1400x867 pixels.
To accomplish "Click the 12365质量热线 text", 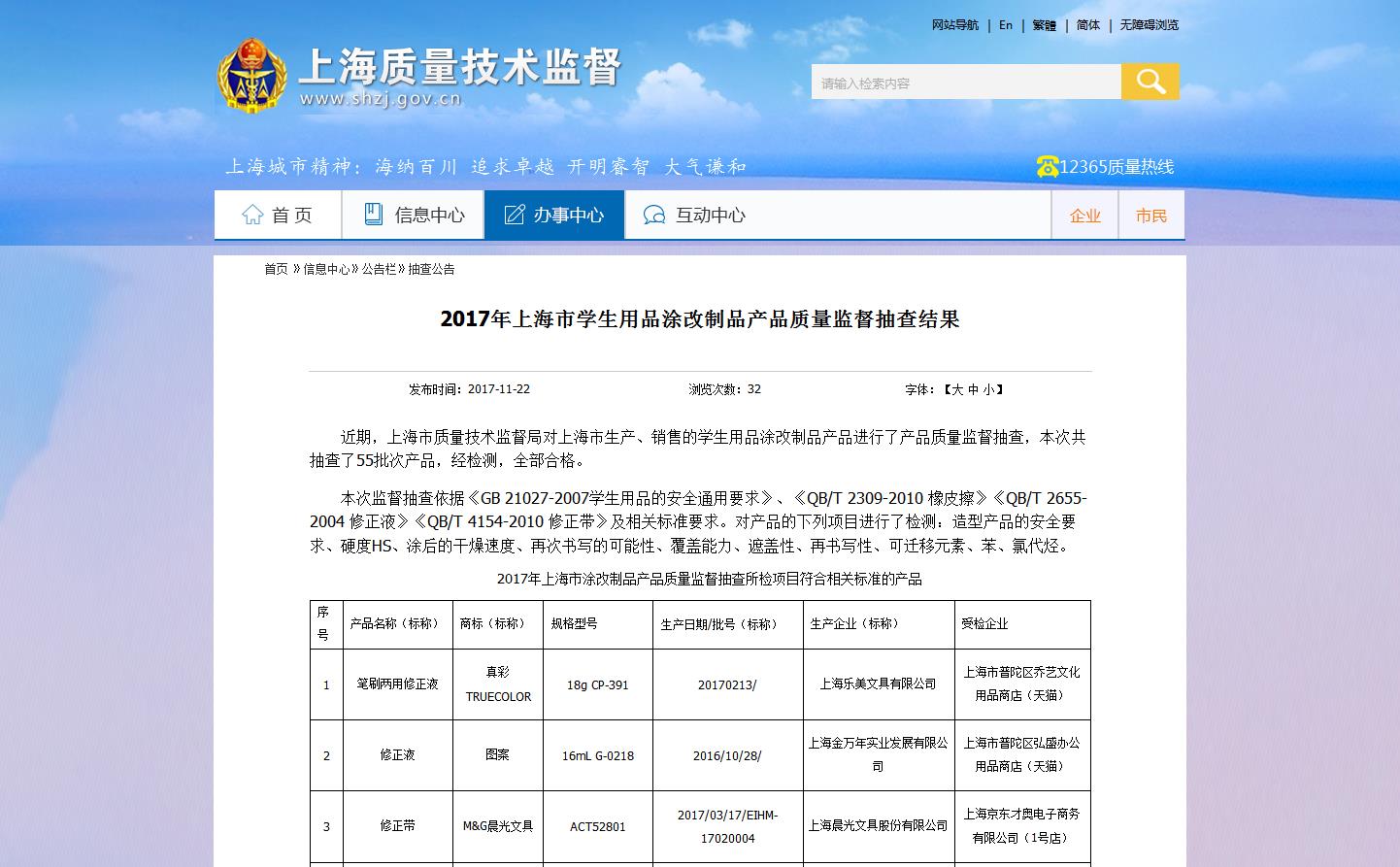I will 1117,167.
